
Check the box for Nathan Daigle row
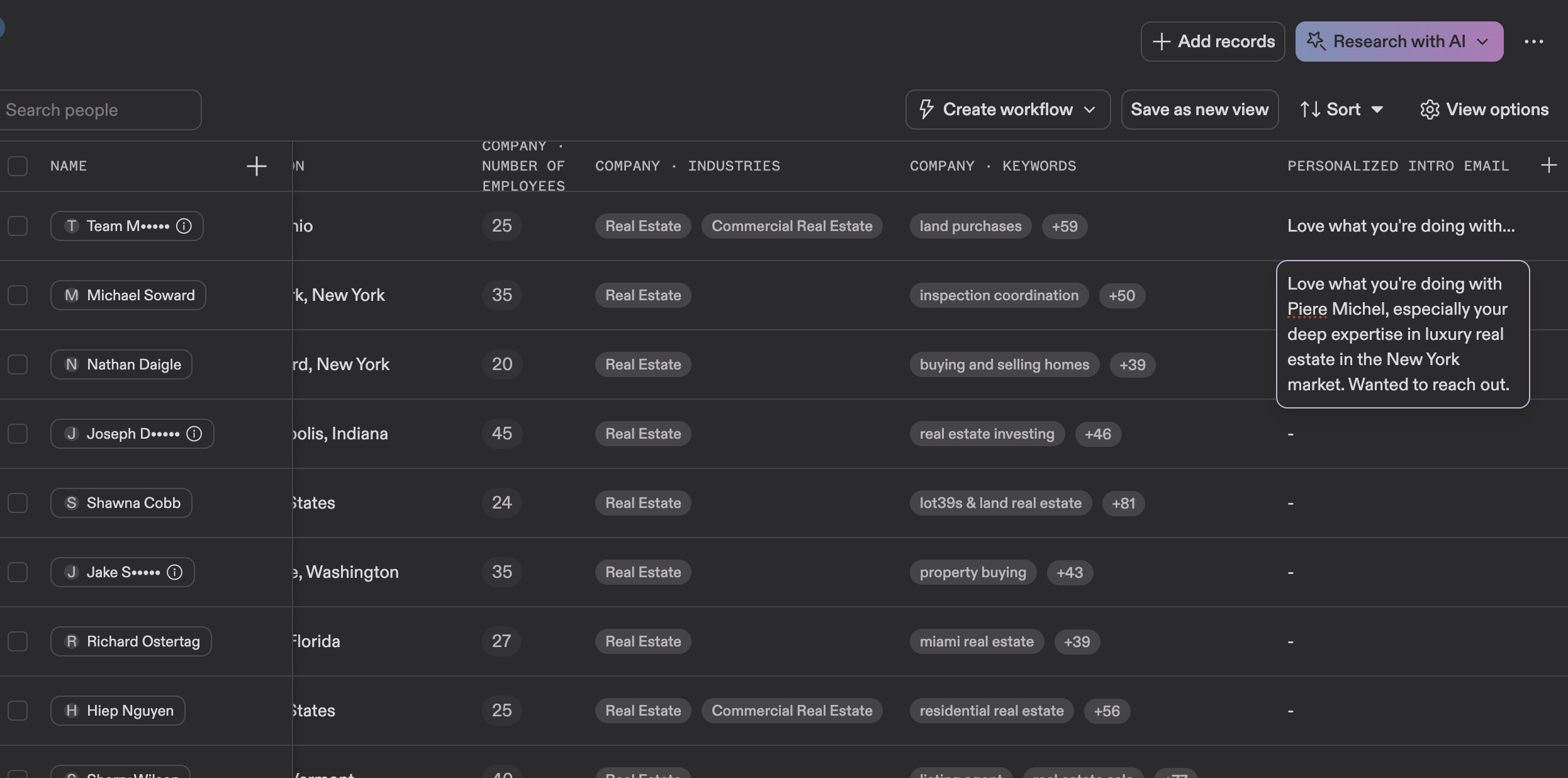pos(18,364)
